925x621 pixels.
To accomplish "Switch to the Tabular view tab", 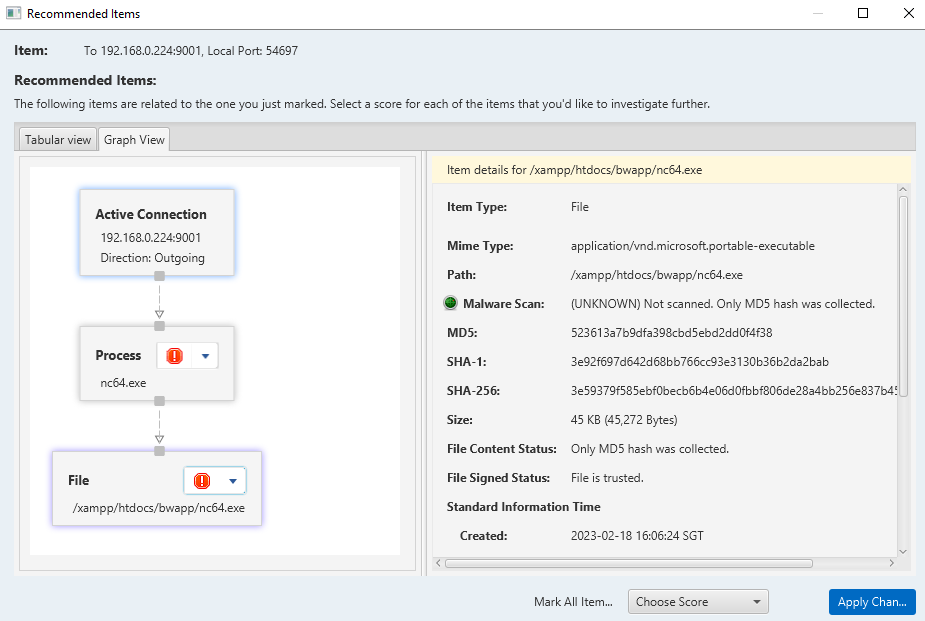I will pyautogui.click(x=58, y=139).
